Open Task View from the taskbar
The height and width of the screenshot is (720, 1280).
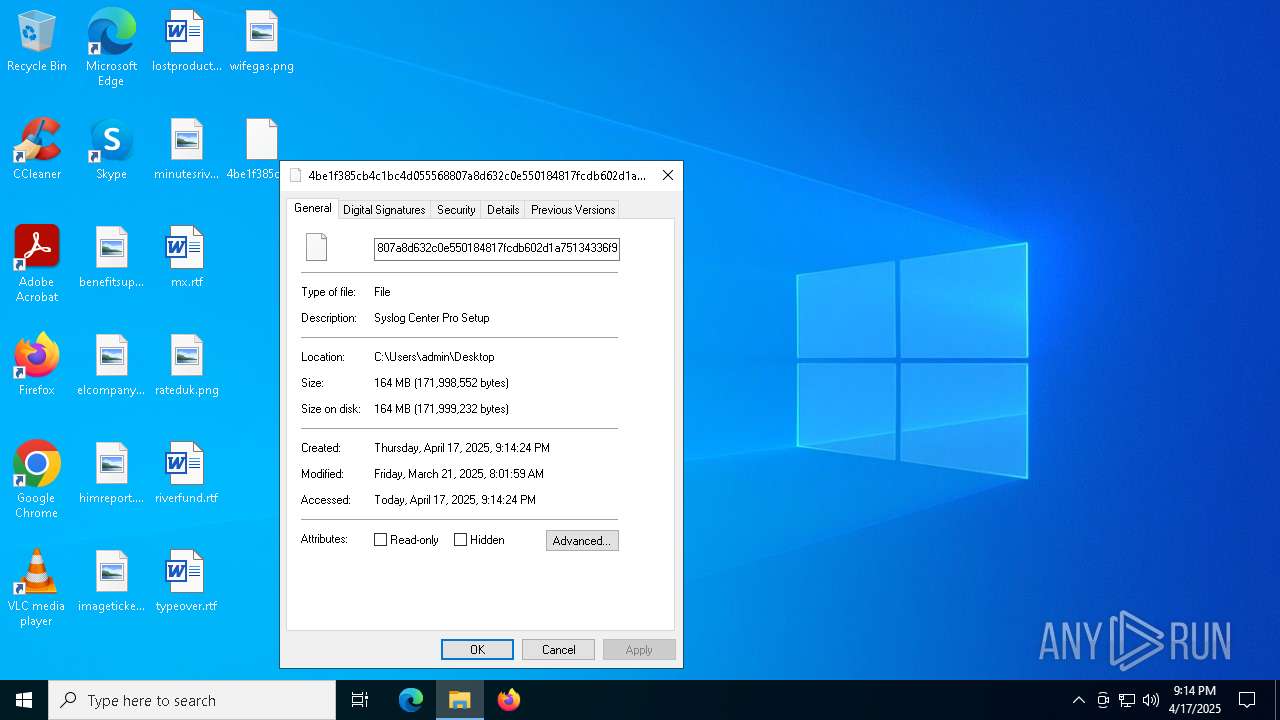click(360, 700)
